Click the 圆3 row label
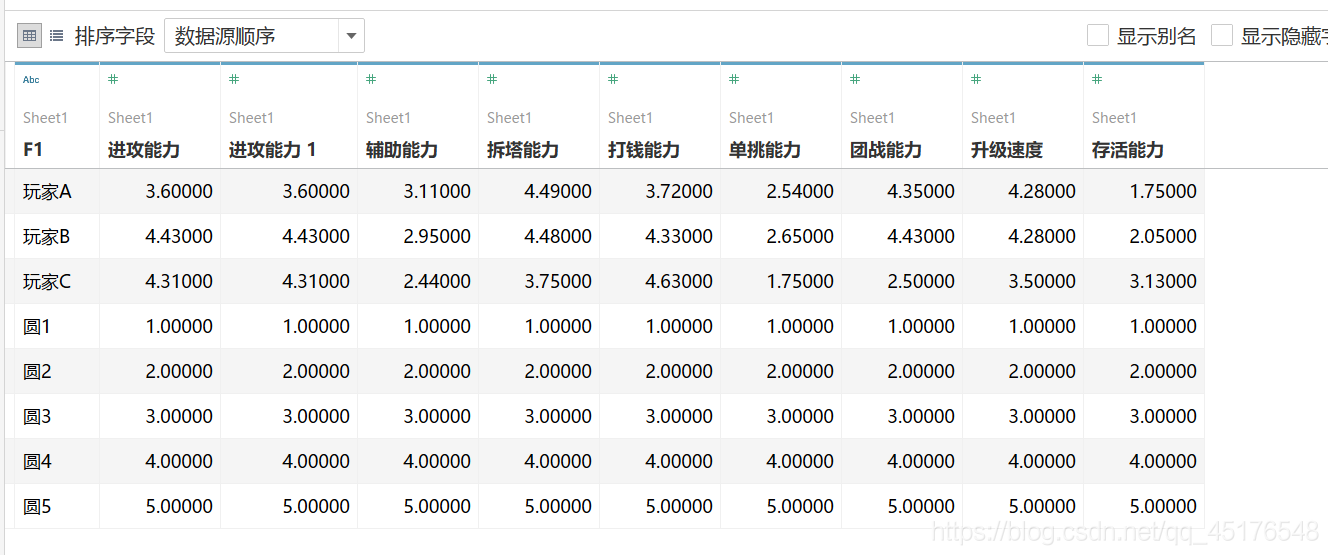 coord(37,416)
